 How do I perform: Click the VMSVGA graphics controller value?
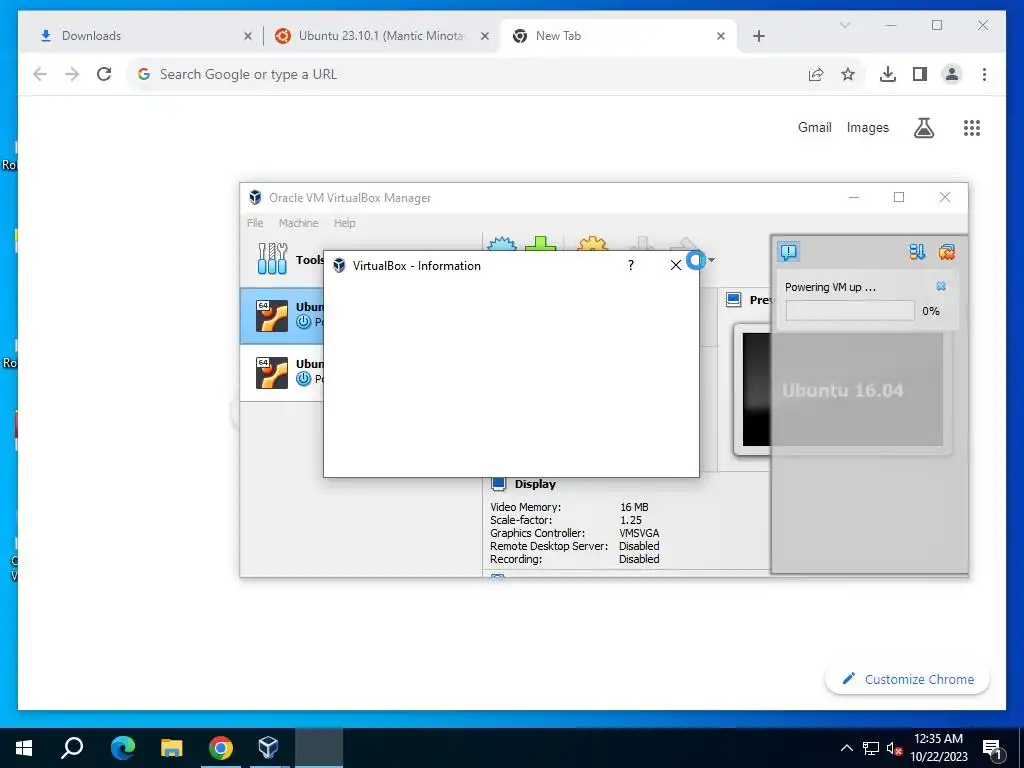(639, 533)
